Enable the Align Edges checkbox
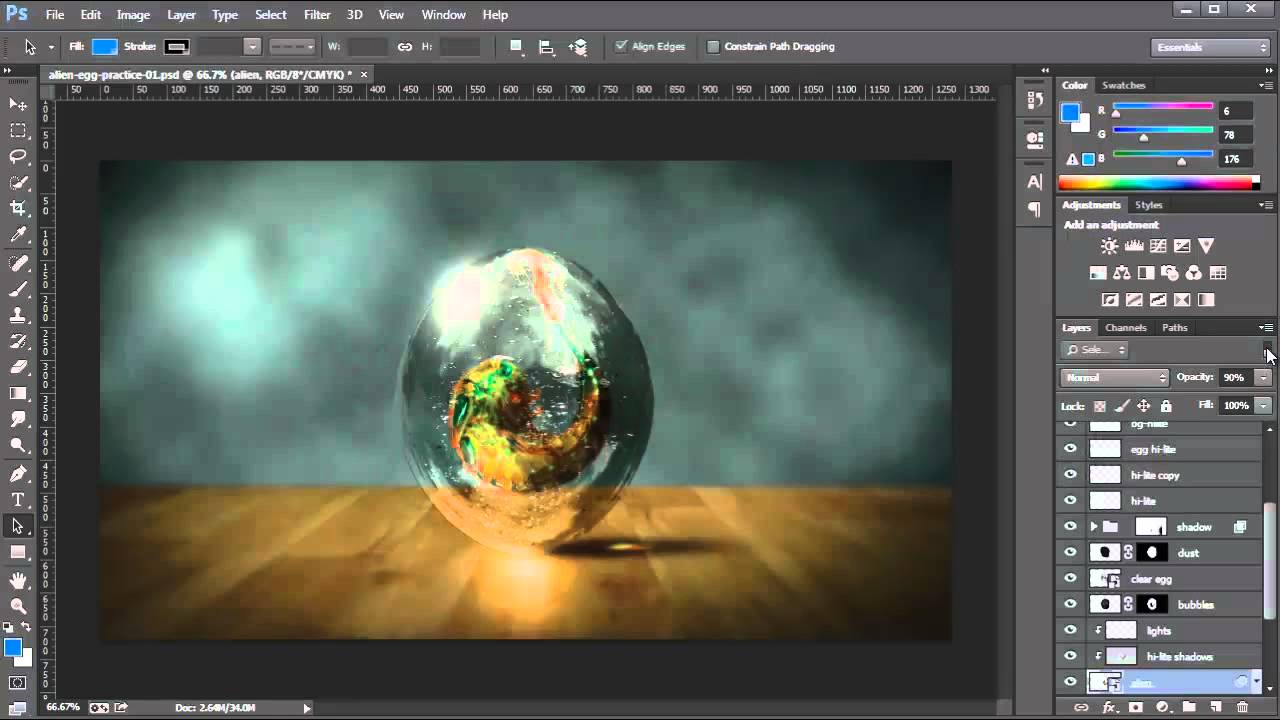This screenshot has height=720, width=1280. click(620, 46)
